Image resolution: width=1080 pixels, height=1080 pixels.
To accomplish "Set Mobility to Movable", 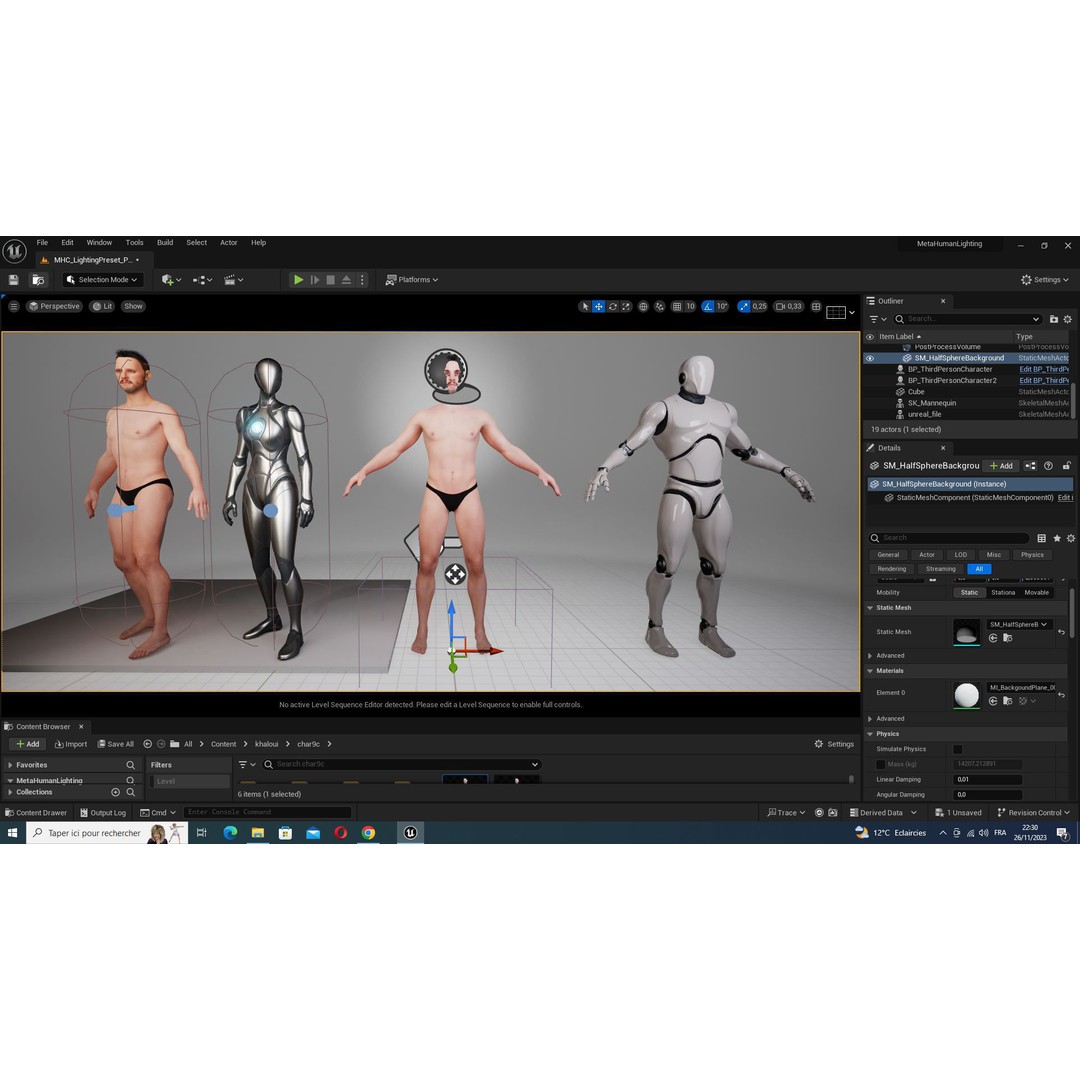I will pyautogui.click(x=1037, y=592).
